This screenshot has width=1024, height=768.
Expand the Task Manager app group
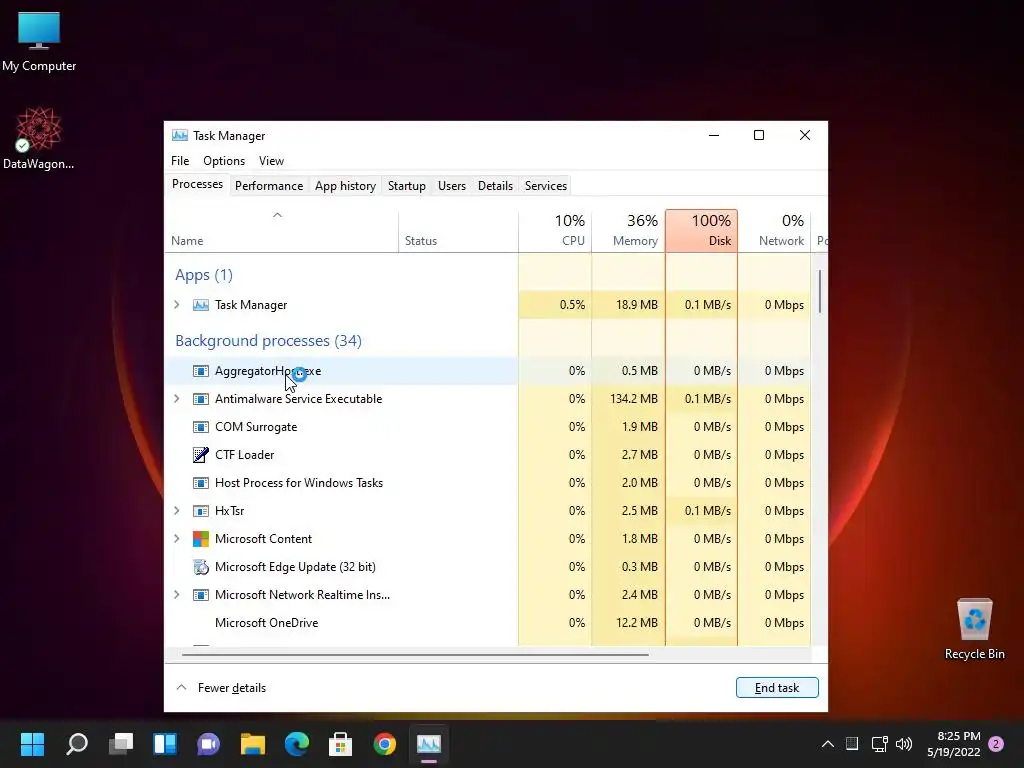176,305
